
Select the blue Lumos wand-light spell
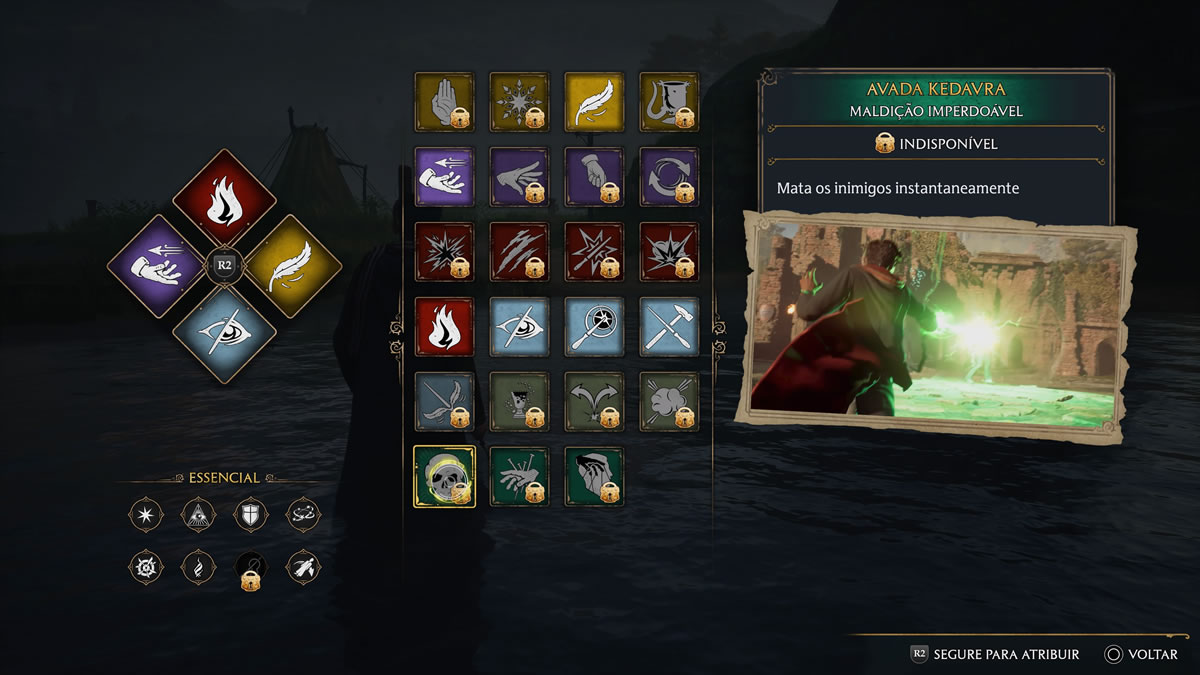coord(594,327)
